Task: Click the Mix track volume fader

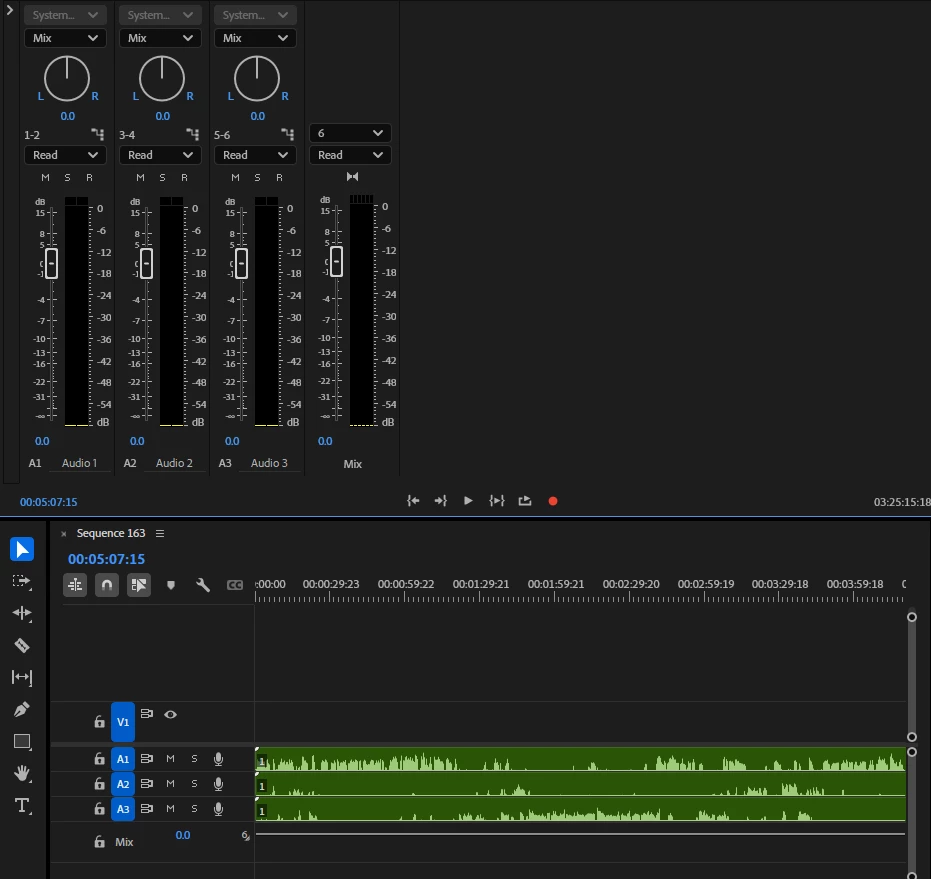Action: (x=337, y=261)
